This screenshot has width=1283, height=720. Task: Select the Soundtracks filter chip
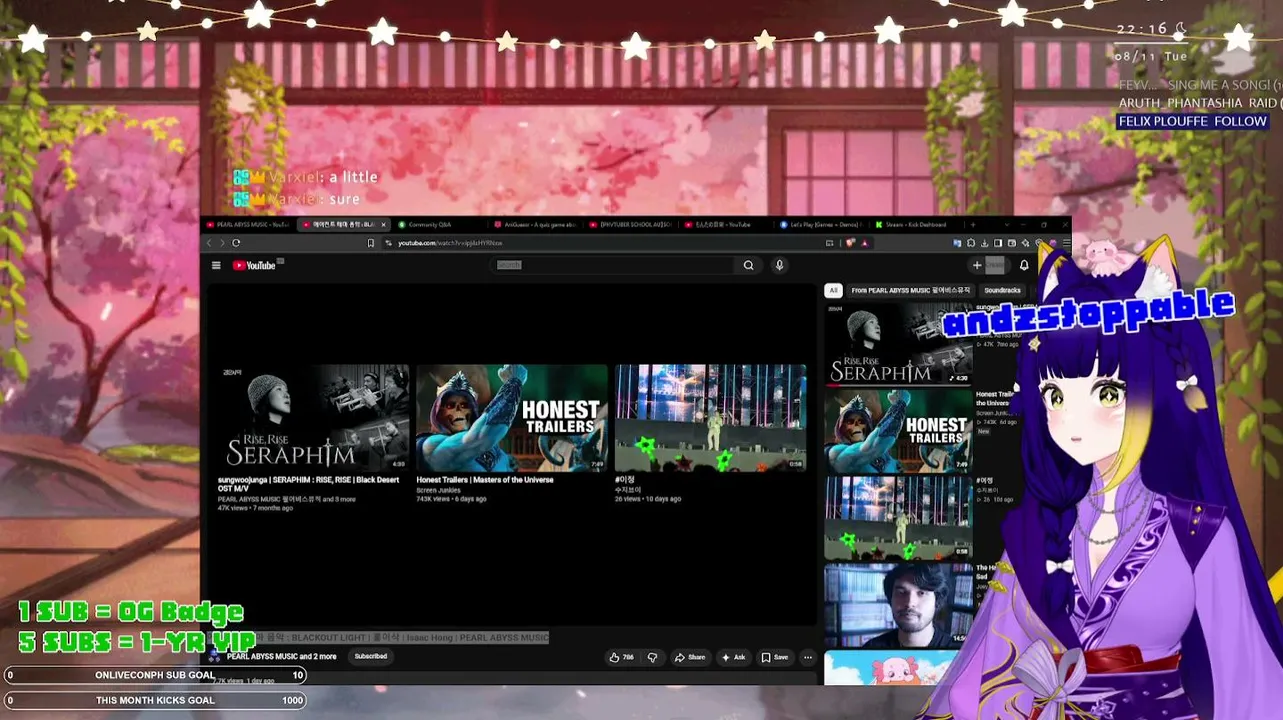(x=1002, y=290)
